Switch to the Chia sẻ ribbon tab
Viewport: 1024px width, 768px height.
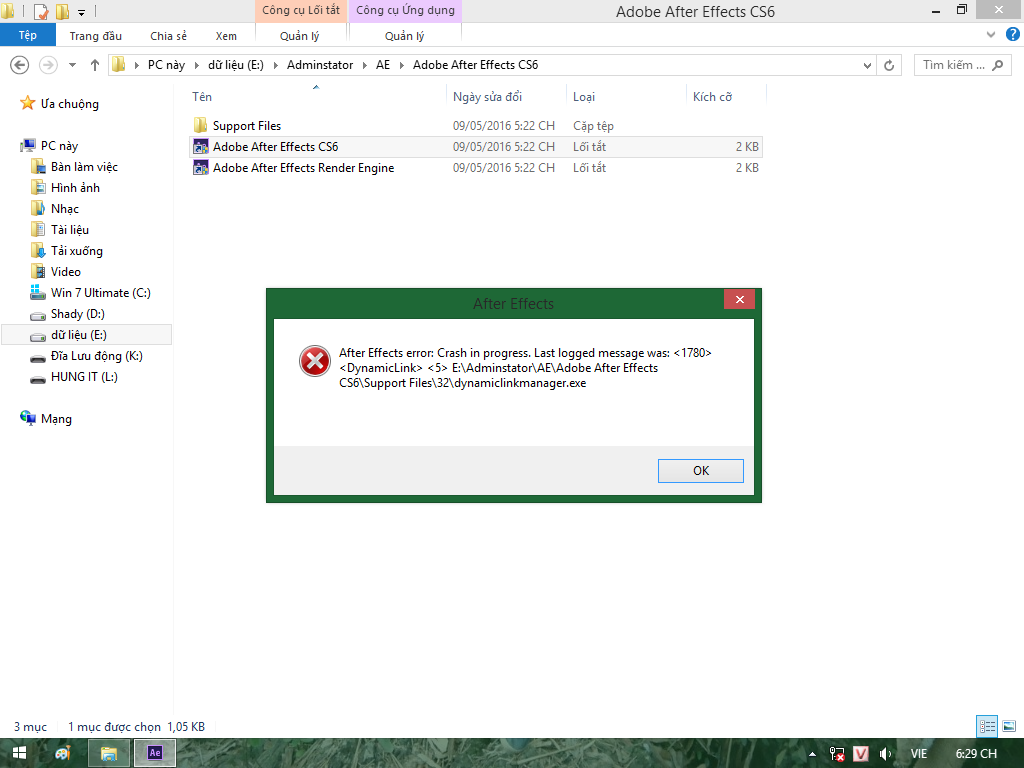point(168,36)
